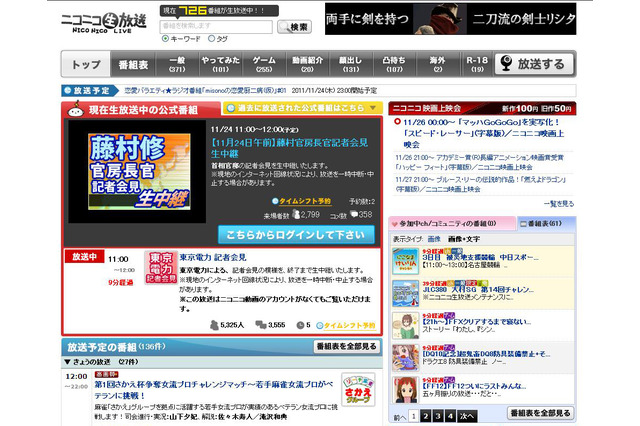Open the 顔出し (131) category tab
The height and width of the screenshot is (426, 640).
point(351,64)
